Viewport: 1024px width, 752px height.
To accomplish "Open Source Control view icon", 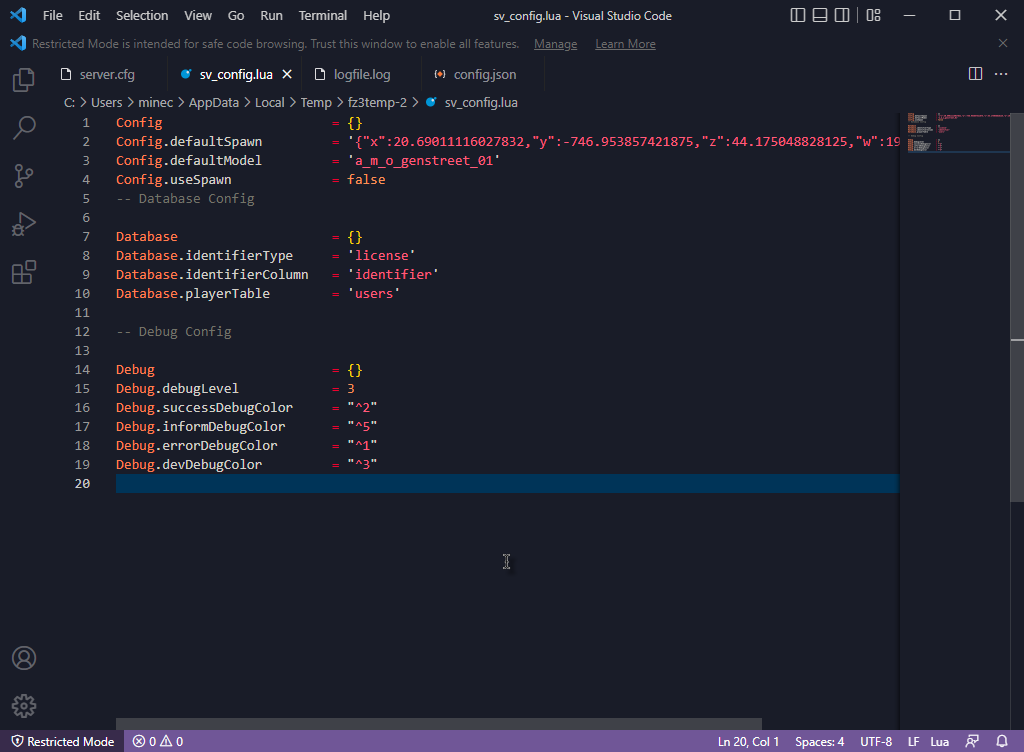I will (24, 176).
